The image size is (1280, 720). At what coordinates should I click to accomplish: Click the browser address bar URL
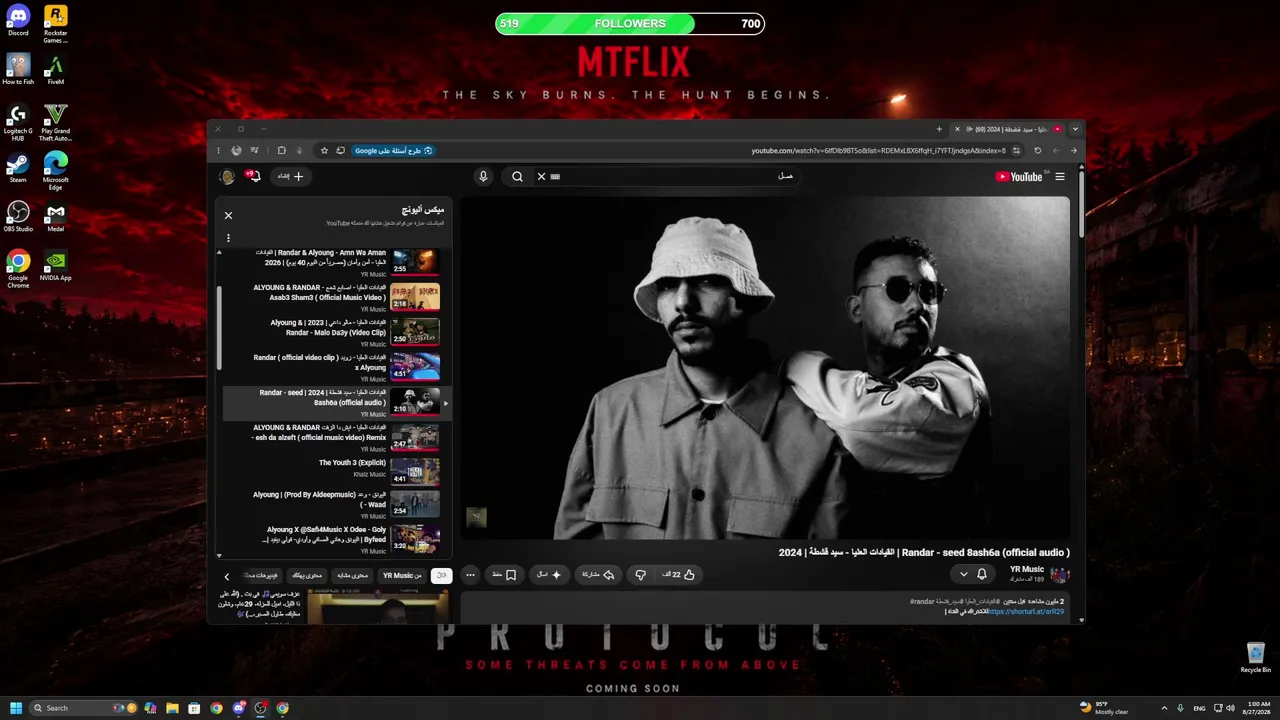point(878,151)
